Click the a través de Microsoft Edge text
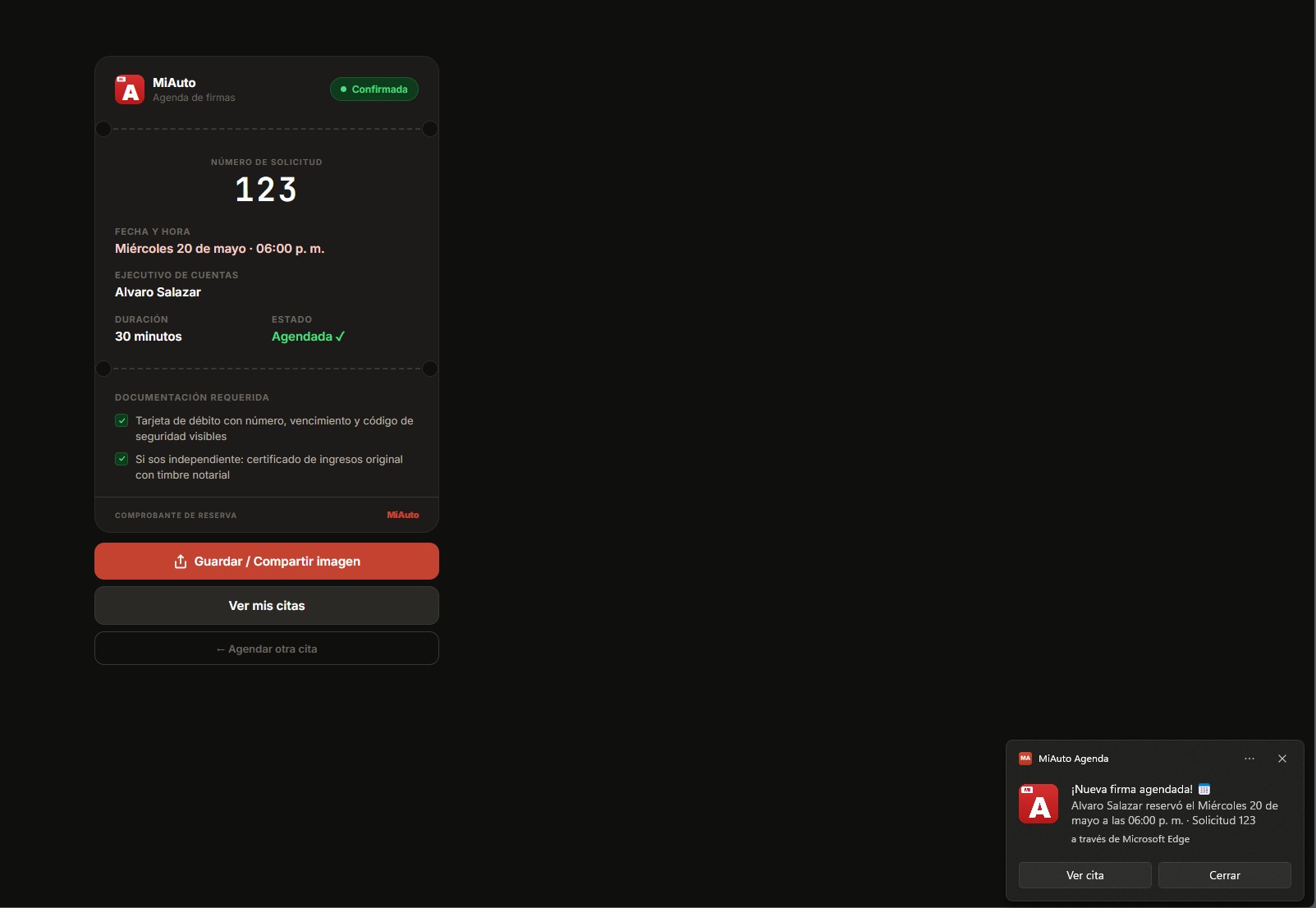Screen dimensions: 1316x908 1130,839
